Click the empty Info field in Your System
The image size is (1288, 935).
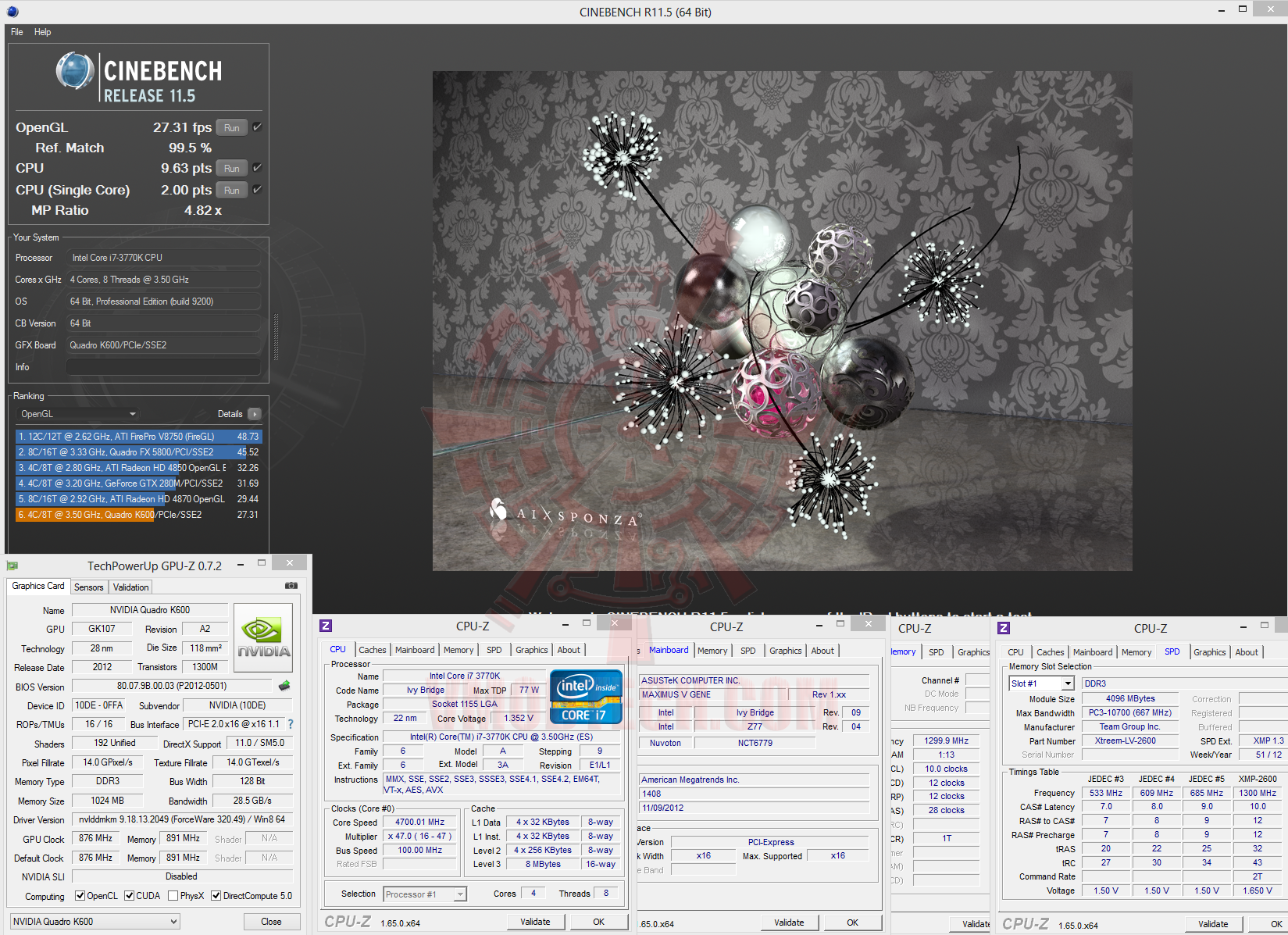click(x=163, y=367)
